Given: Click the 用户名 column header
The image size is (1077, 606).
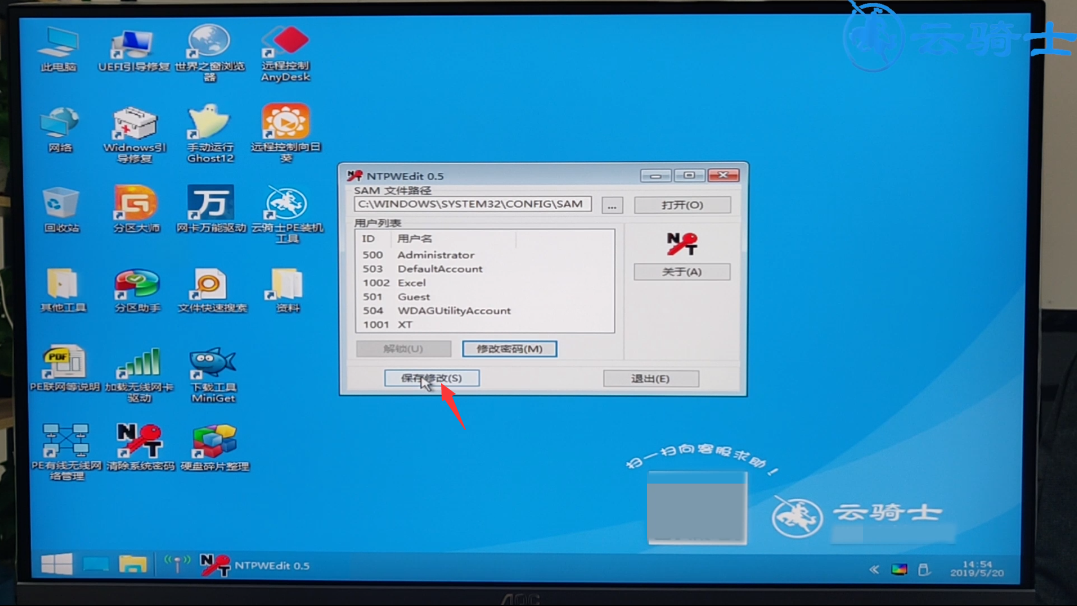Looking at the screenshot, I should tap(415, 239).
